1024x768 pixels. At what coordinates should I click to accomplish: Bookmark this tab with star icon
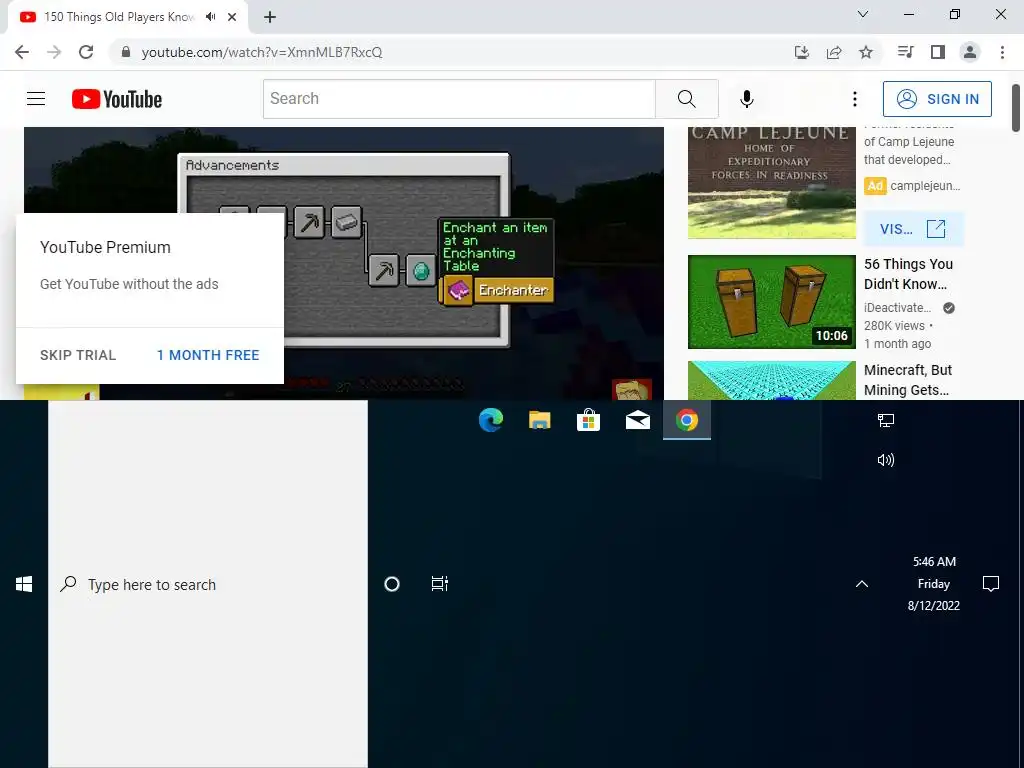(866, 52)
